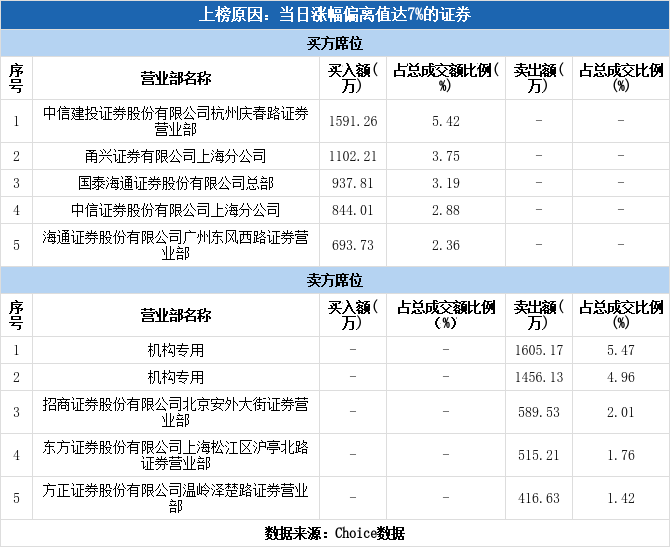The height and width of the screenshot is (547, 670).
Task: Select 方正证券股份有限公司温岭泽楚路证券营业部 cell
Action: [x=176, y=498]
